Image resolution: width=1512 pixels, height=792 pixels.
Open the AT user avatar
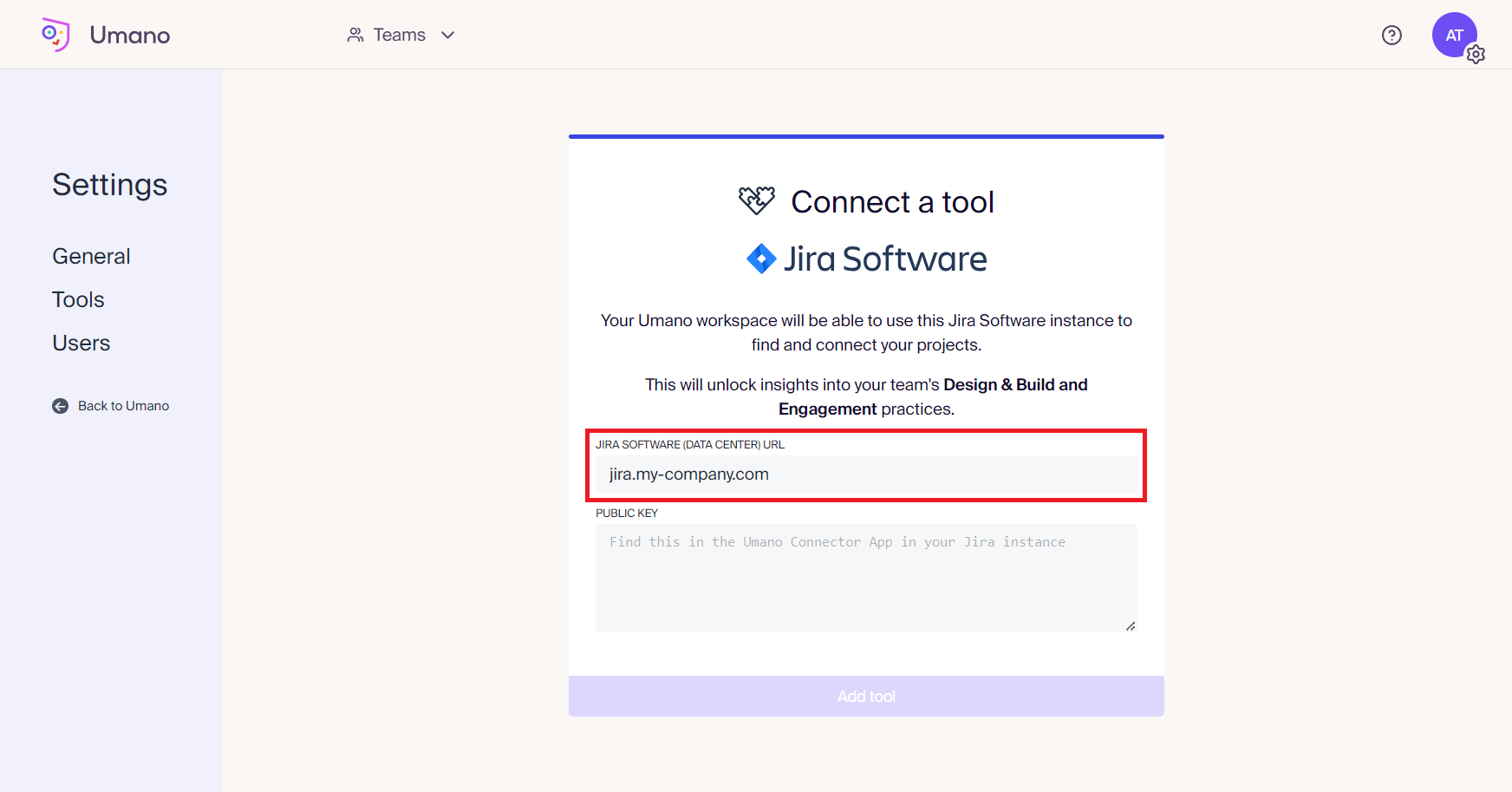1453,35
